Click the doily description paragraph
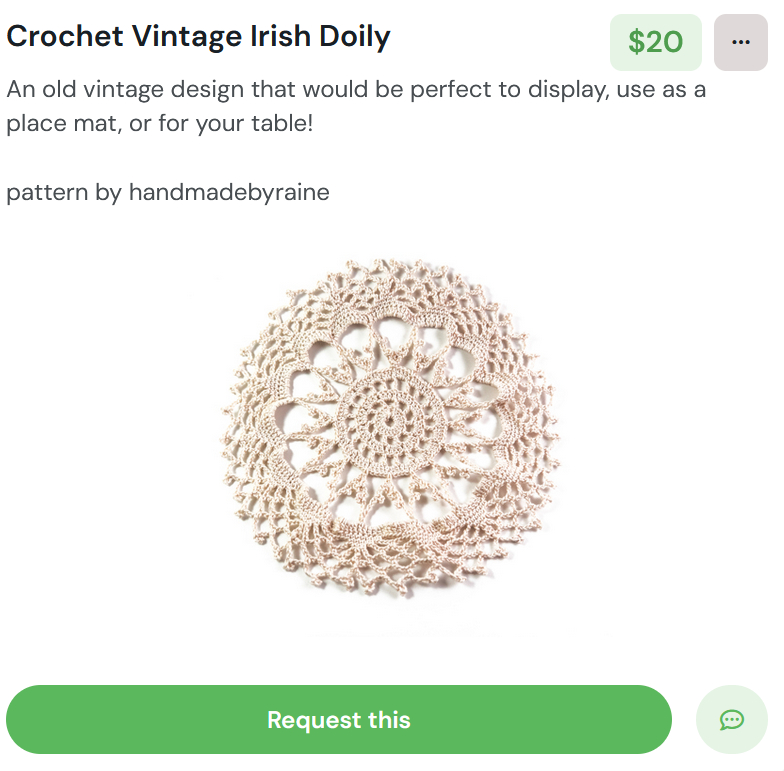This screenshot has width=784, height=771. (x=356, y=107)
